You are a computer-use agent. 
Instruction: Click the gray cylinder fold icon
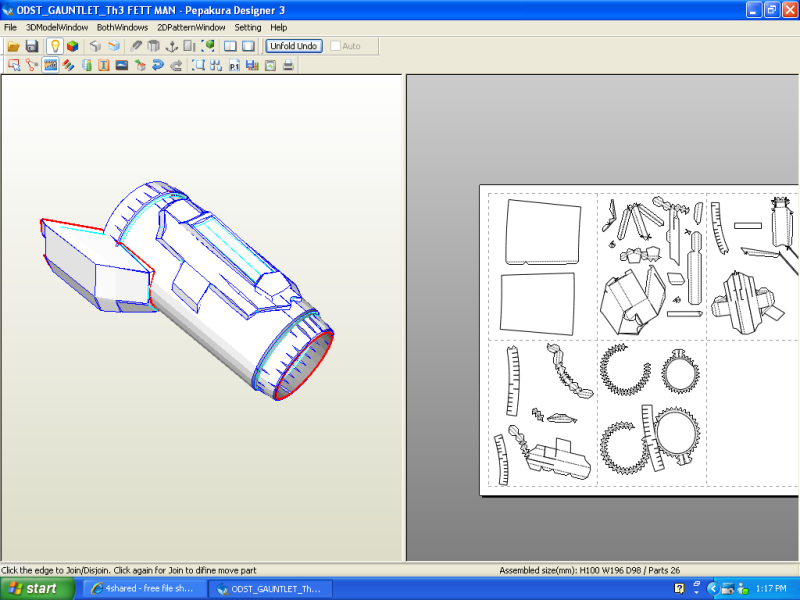click(x=154, y=46)
